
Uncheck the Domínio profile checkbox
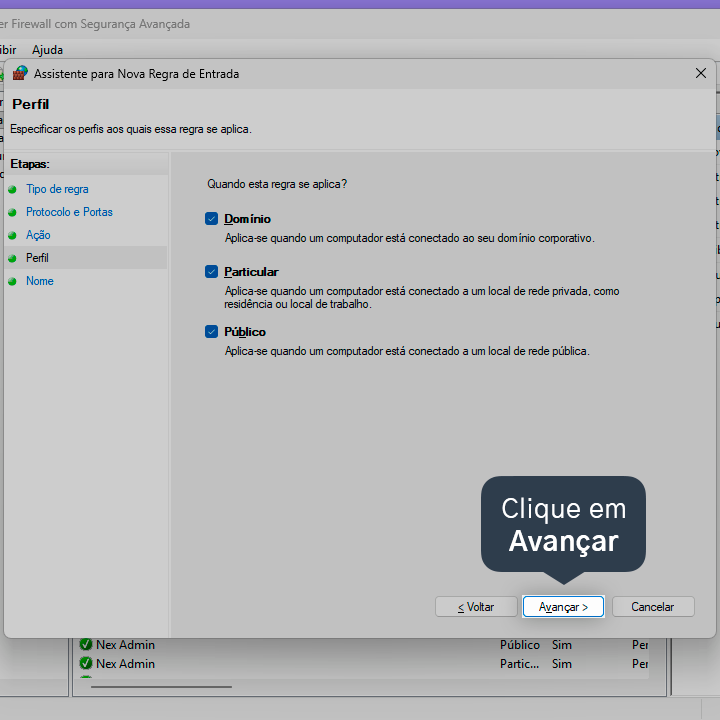(x=211, y=219)
